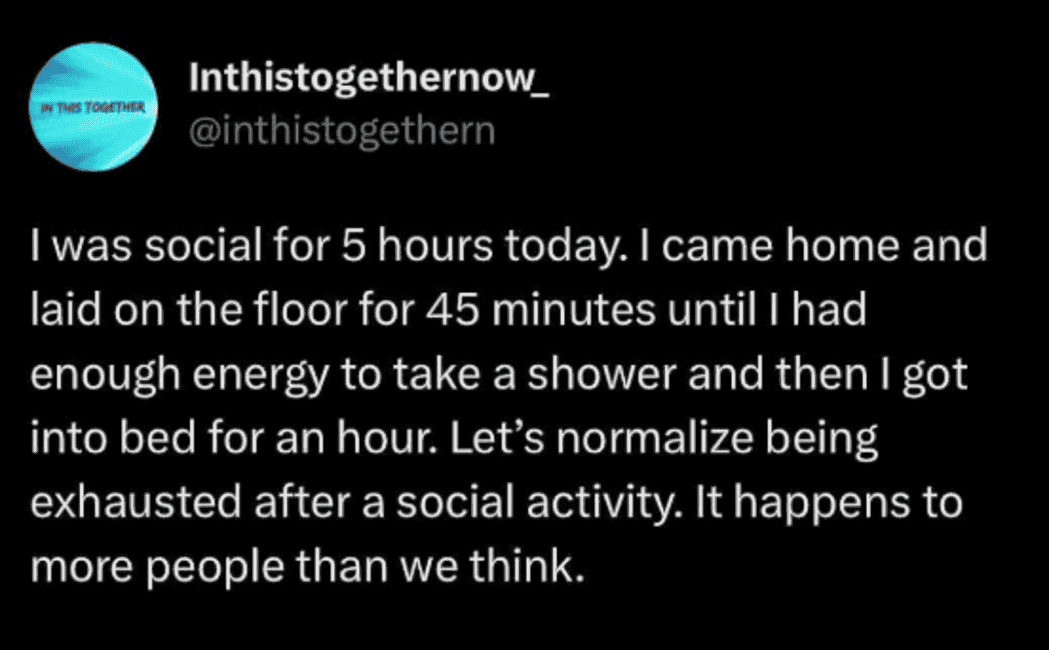Viewport: 1049px width, 650px height.
Task: Visit the @inthistogethern handle link
Action: pos(342,130)
